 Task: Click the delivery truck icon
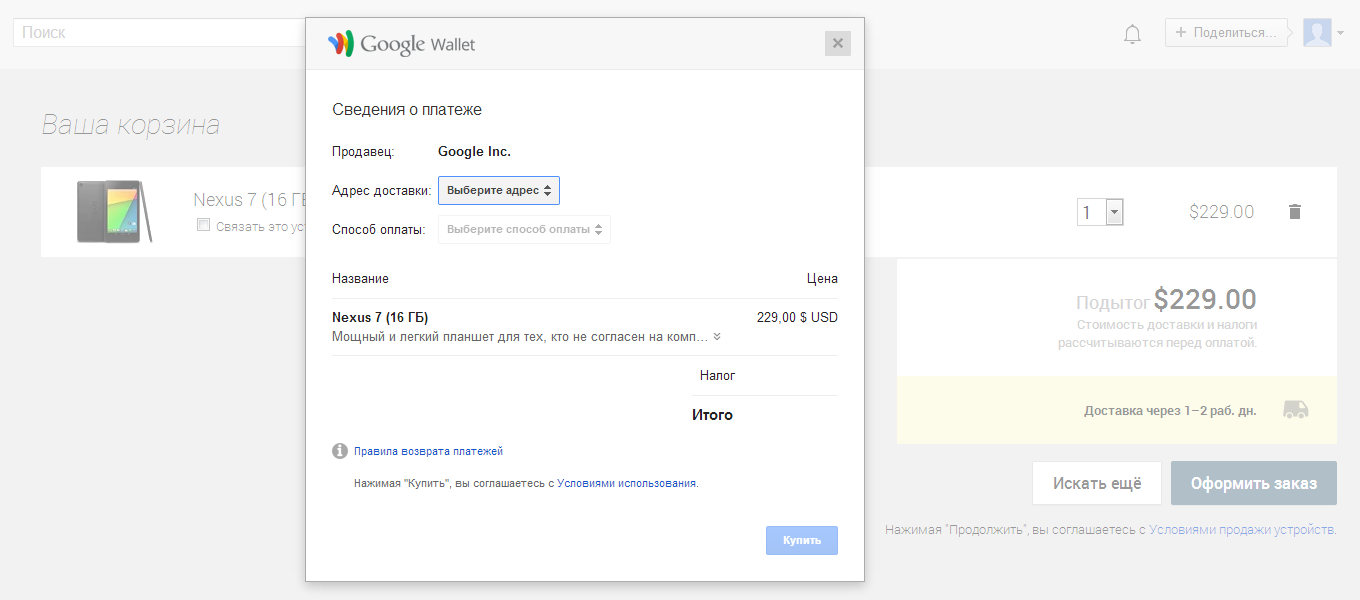coord(1295,410)
